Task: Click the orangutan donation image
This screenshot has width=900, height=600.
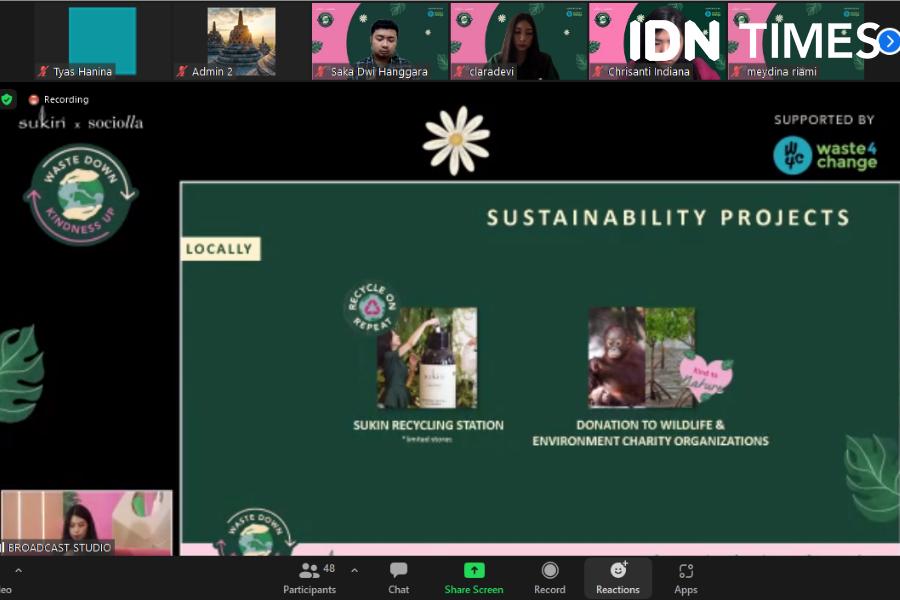Action: pyautogui.click(x=642, y=357)
